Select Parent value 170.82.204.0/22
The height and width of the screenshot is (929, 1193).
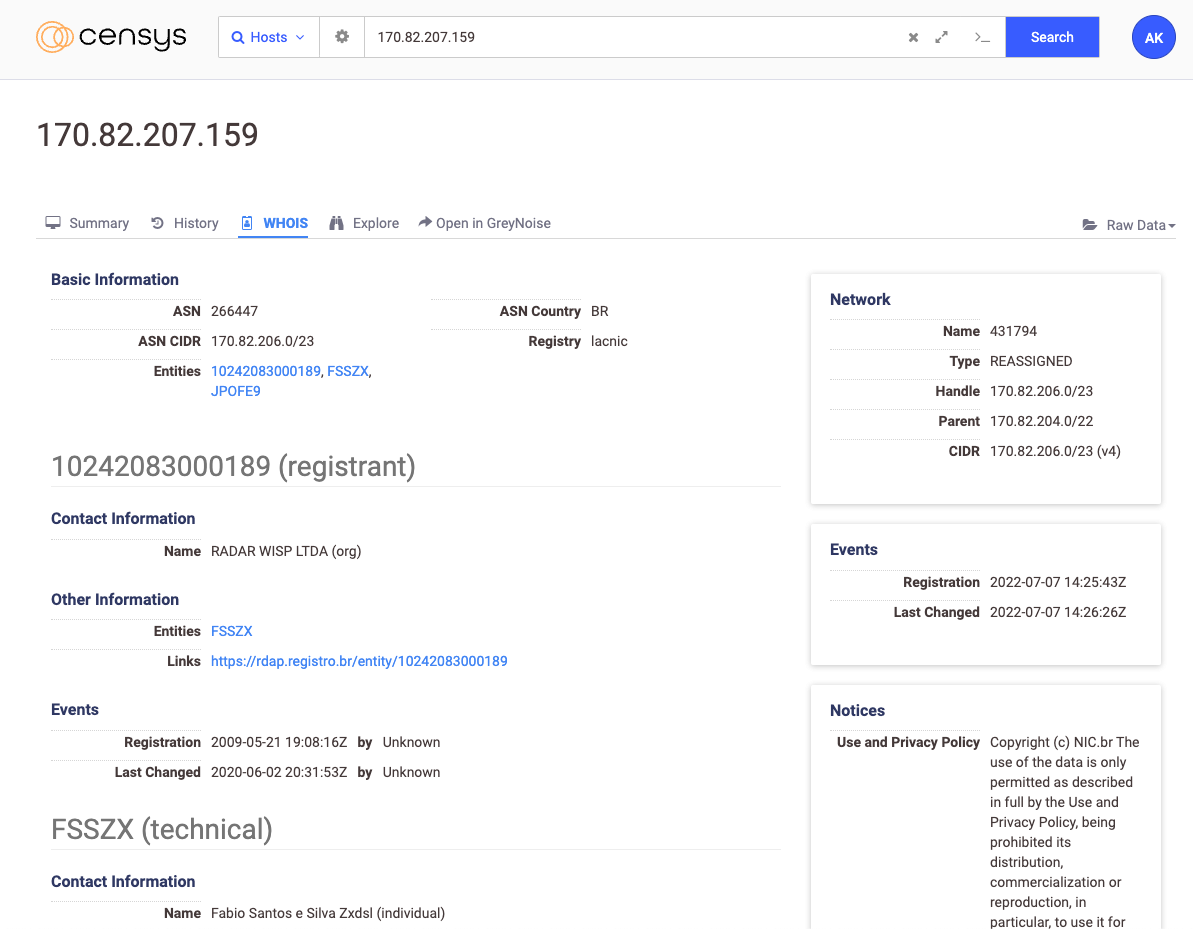pos(1042,421)
